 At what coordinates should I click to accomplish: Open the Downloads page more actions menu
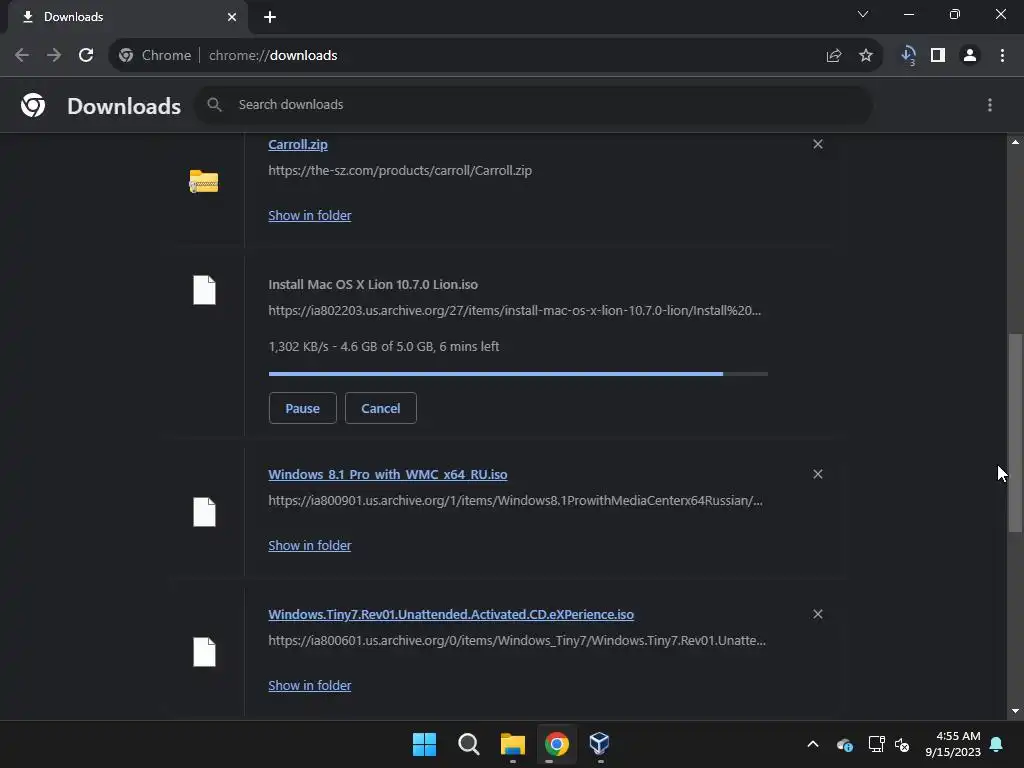tap(990, 105)
